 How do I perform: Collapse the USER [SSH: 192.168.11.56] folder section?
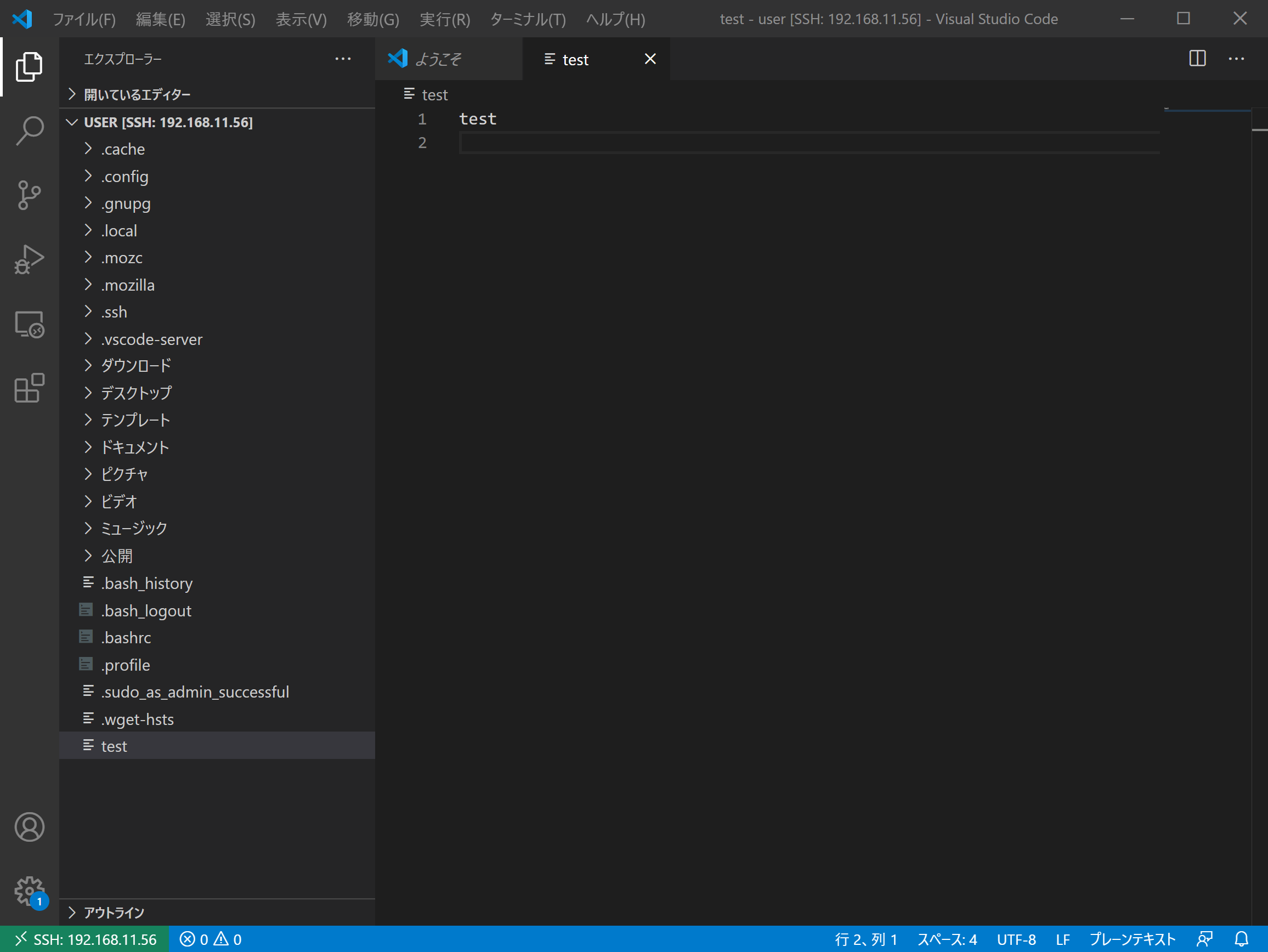pos(217,122)
